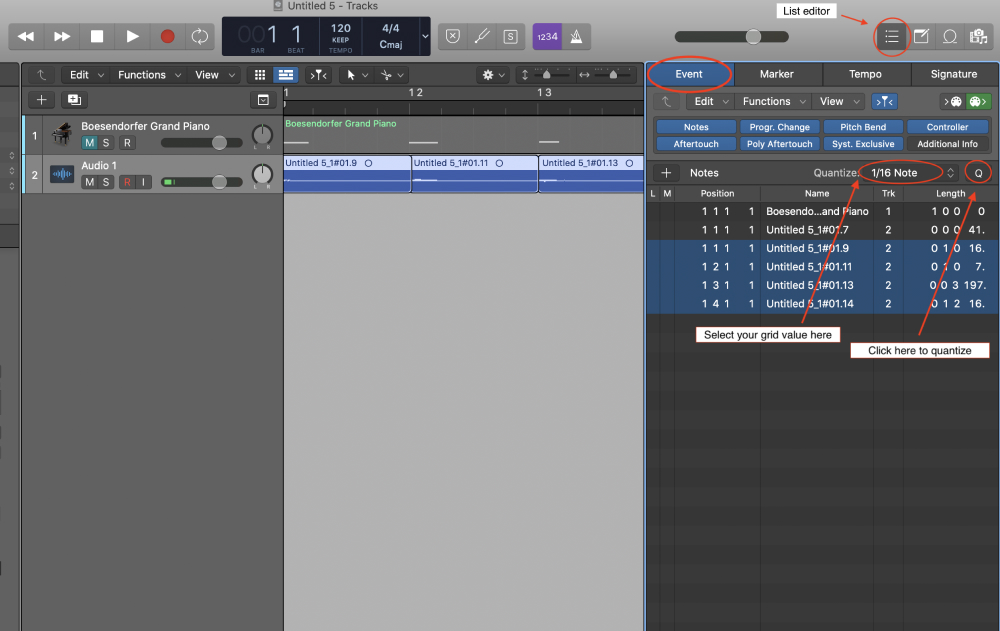Select region Untitled 5_1#01.11 in Tracks area

pos(474,174)
